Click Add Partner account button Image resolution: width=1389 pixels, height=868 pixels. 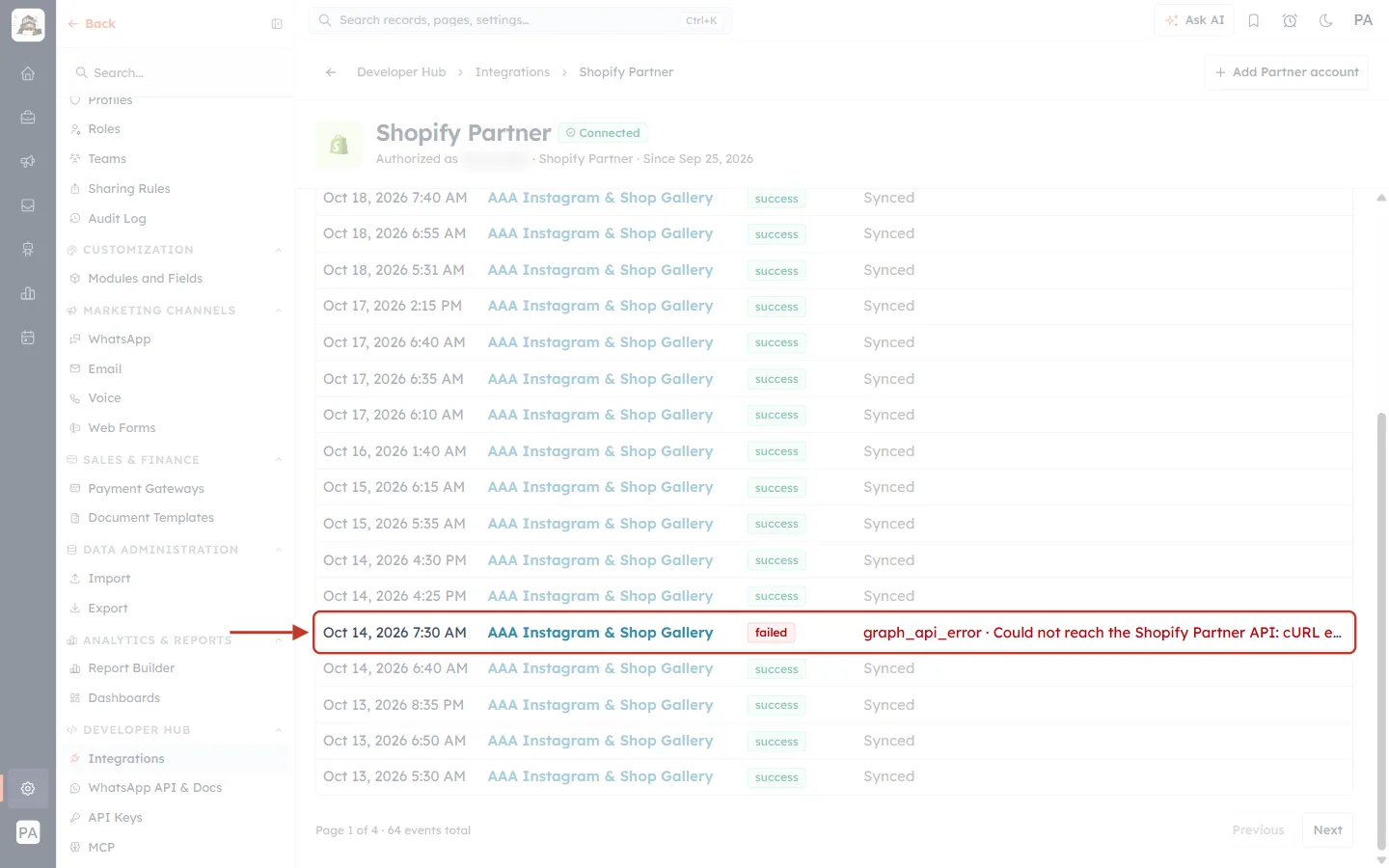(x=1286, y=72)
